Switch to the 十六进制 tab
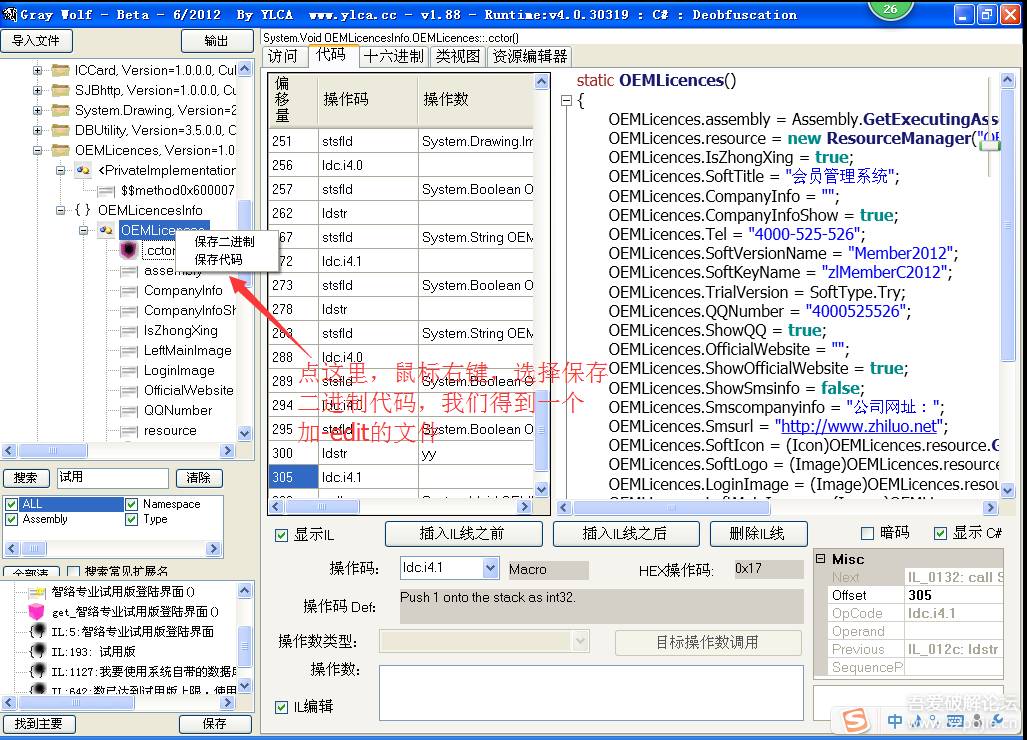Screen dimensions: 1027x740 pyautogui.click(x=394, y=56)
